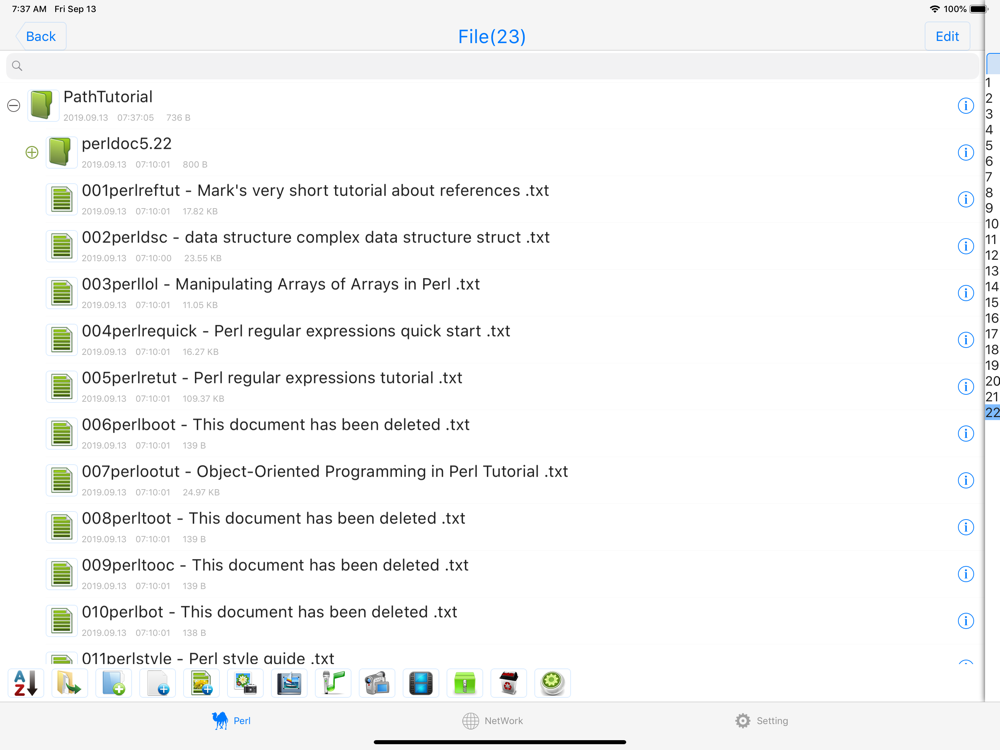Open '004perlrequick - Perl regular expressions quick start .txt'
The height and width of the screenshot is (750, 1000).
click(491, 340)
